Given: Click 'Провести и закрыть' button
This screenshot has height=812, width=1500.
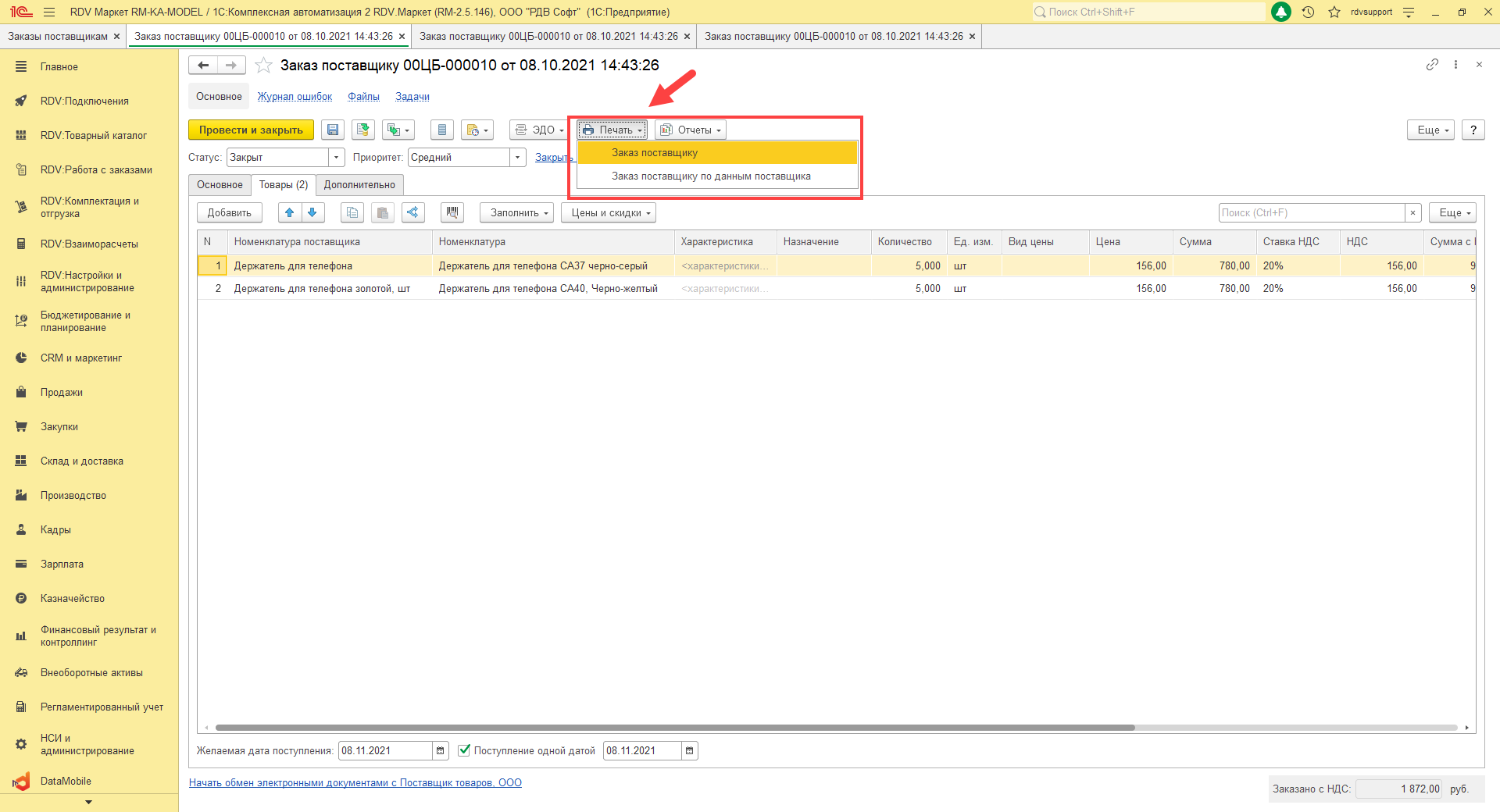Looking at the screenshot, I should (251, 130).
